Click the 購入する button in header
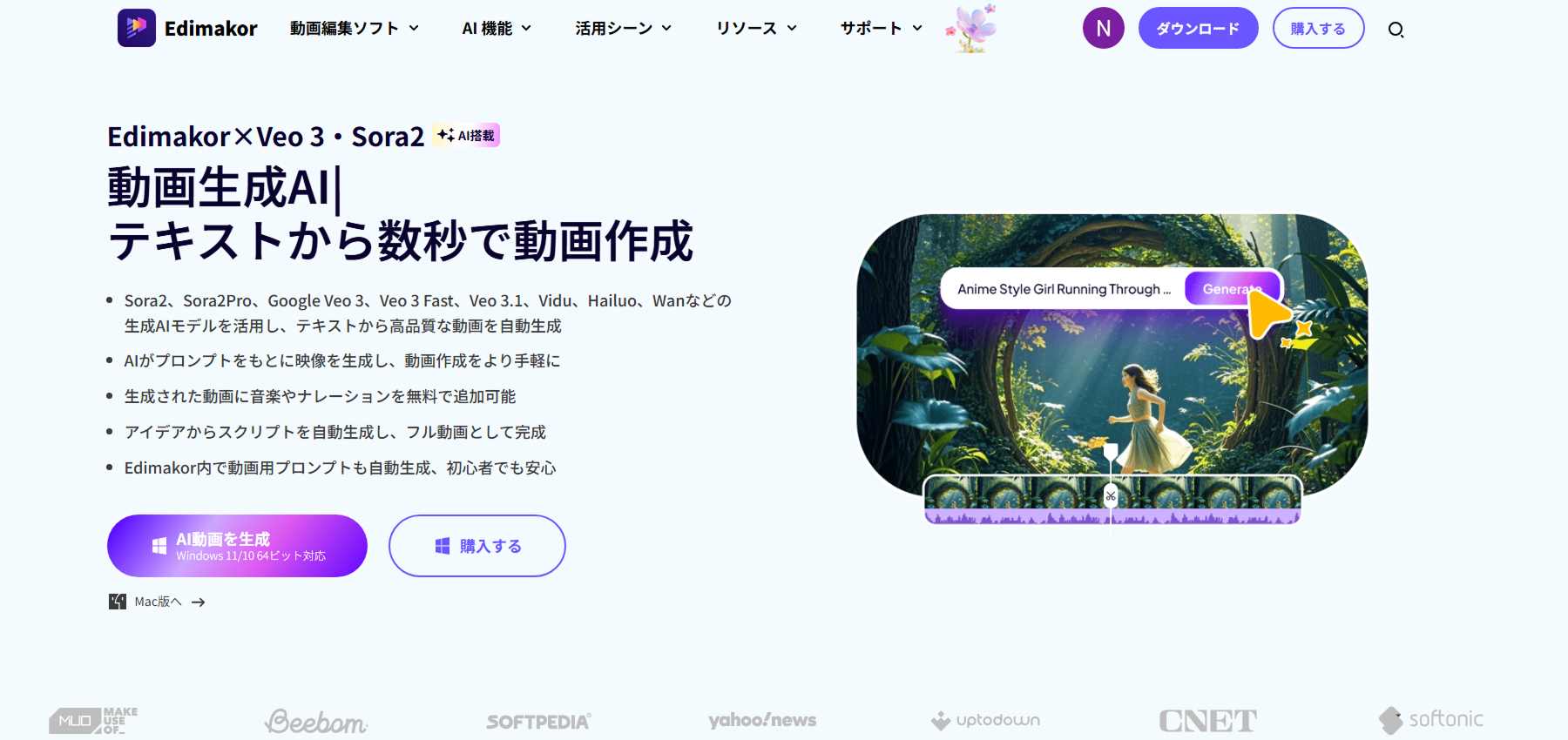1568x740 pixels. coord(1318,28)
